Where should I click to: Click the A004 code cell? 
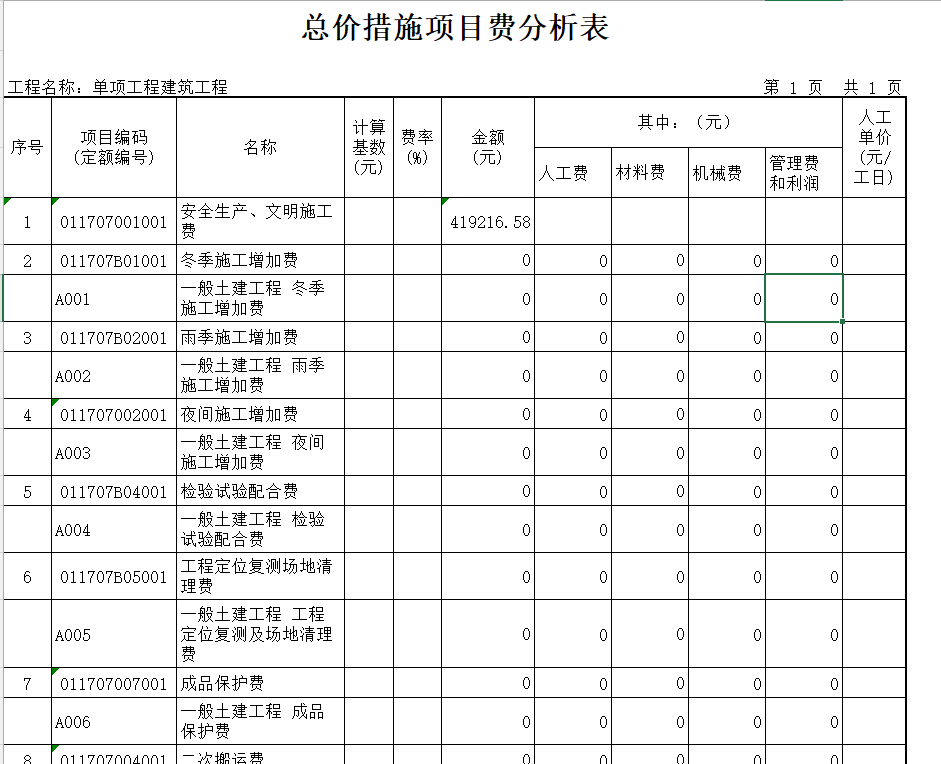pyautogui.click(x=114, y=529)
